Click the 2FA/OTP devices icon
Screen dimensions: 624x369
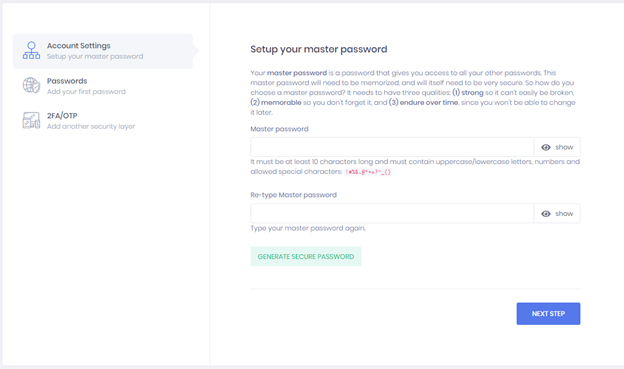(31, 120)
